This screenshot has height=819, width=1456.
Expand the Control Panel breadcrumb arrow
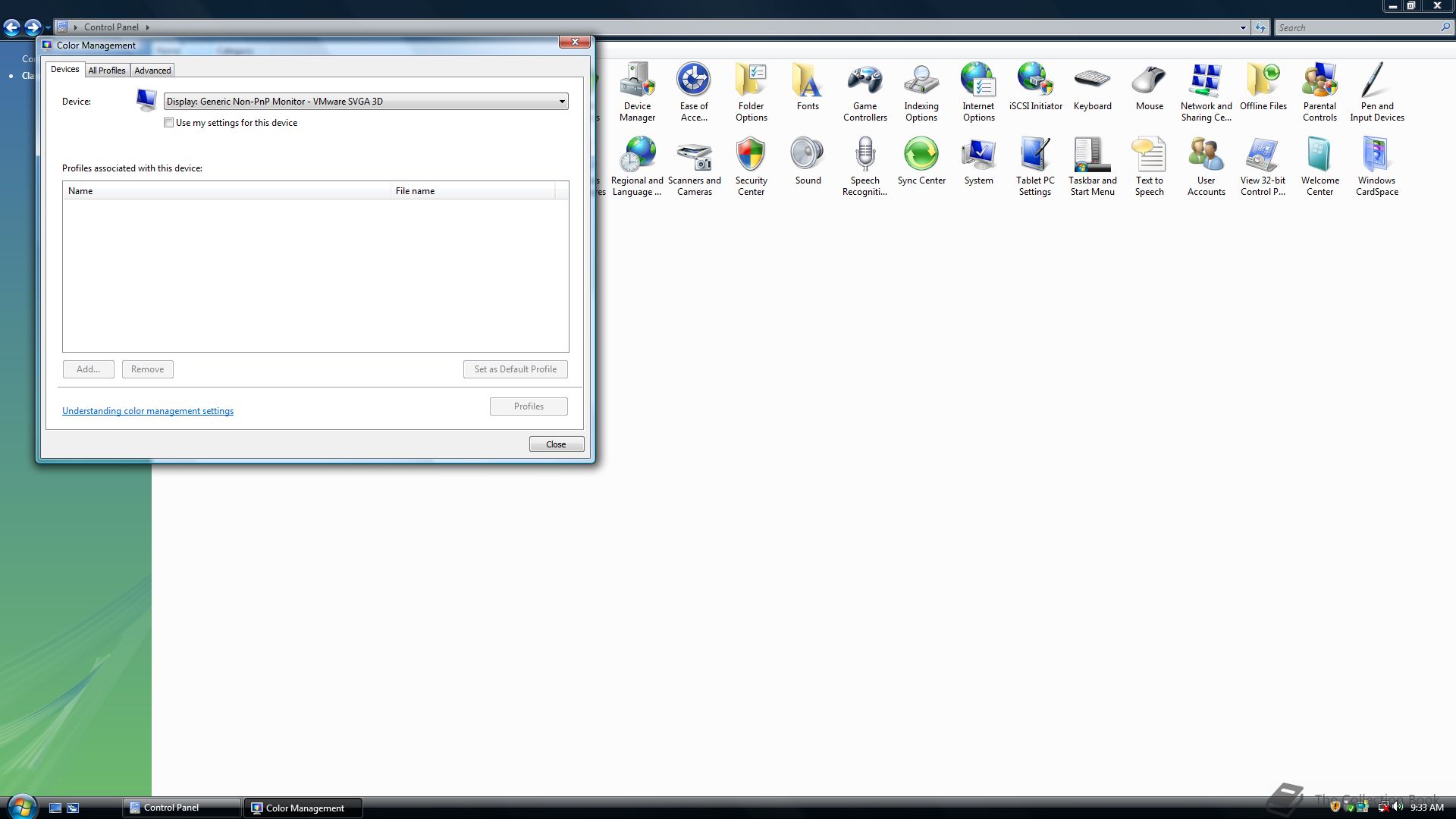point(147,27)
